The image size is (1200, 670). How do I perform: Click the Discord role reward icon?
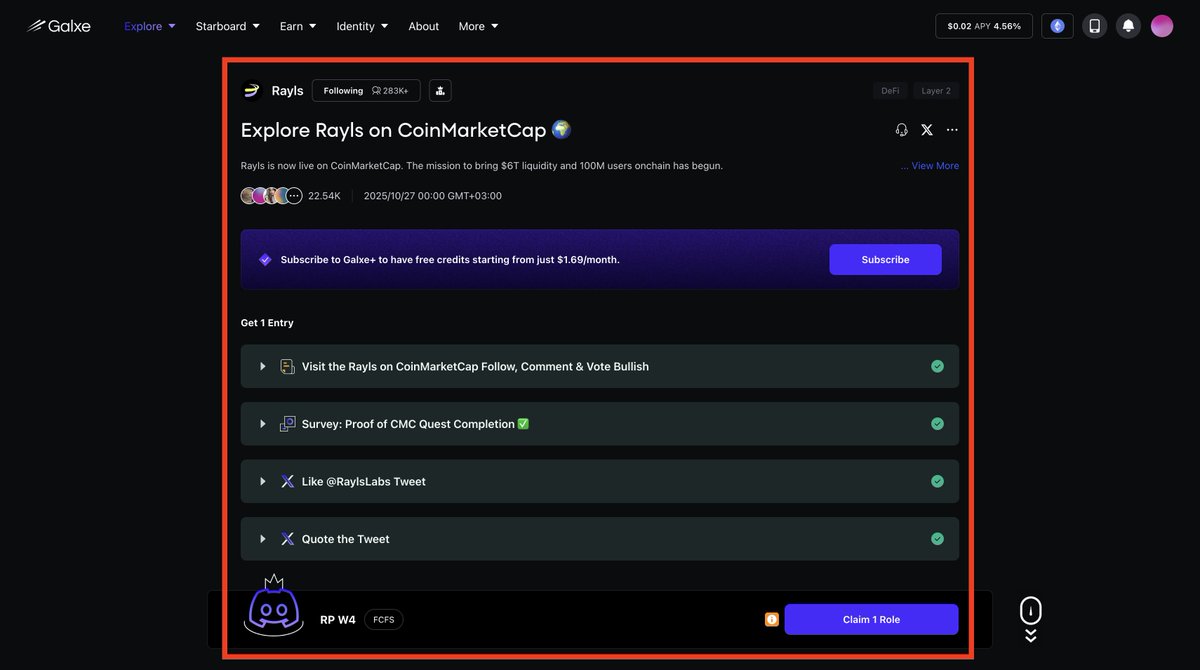coord(274,606)
